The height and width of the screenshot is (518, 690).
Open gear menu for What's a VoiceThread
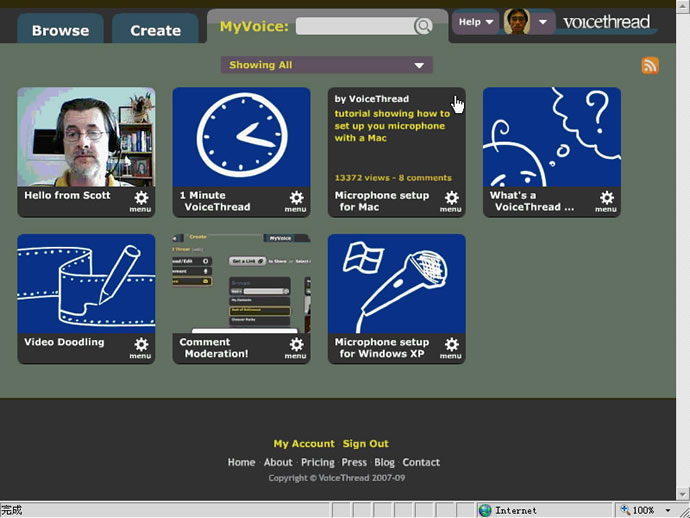pos(606,202)
